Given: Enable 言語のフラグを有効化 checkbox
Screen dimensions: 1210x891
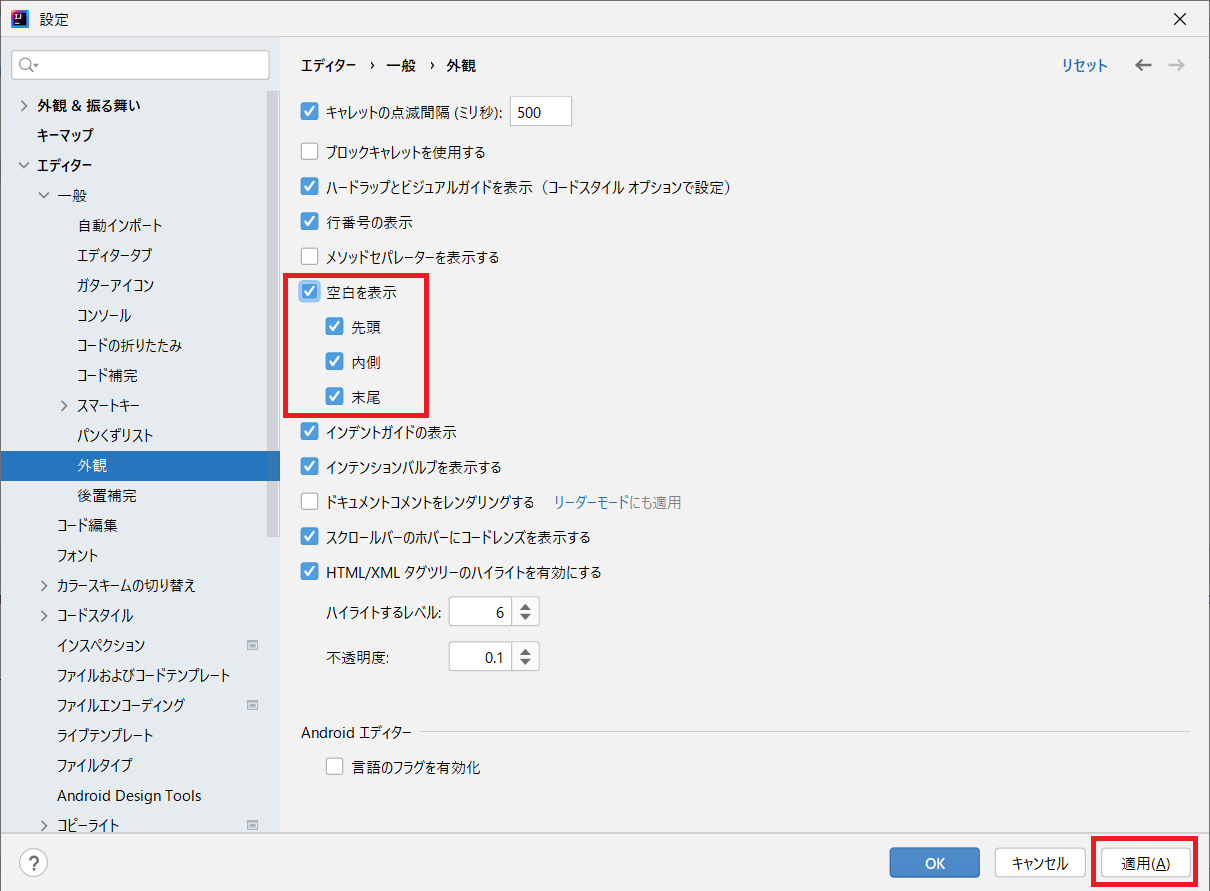Looking at the screenshot, I should (335, 767).
